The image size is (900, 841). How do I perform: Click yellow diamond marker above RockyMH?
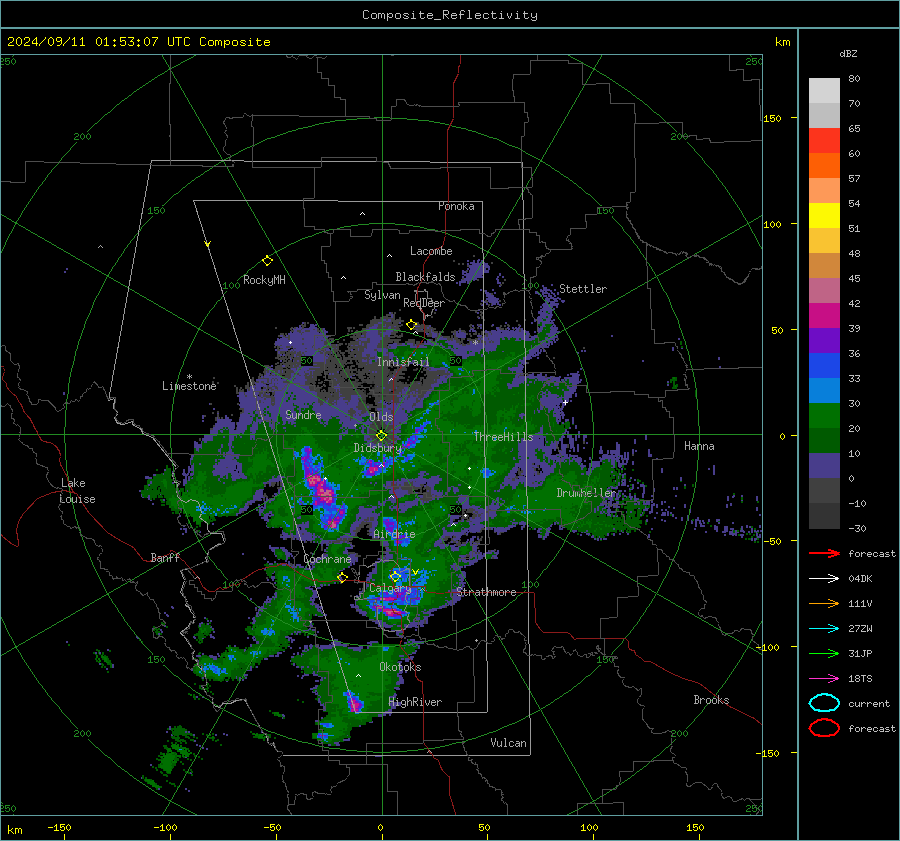(267, 261)
